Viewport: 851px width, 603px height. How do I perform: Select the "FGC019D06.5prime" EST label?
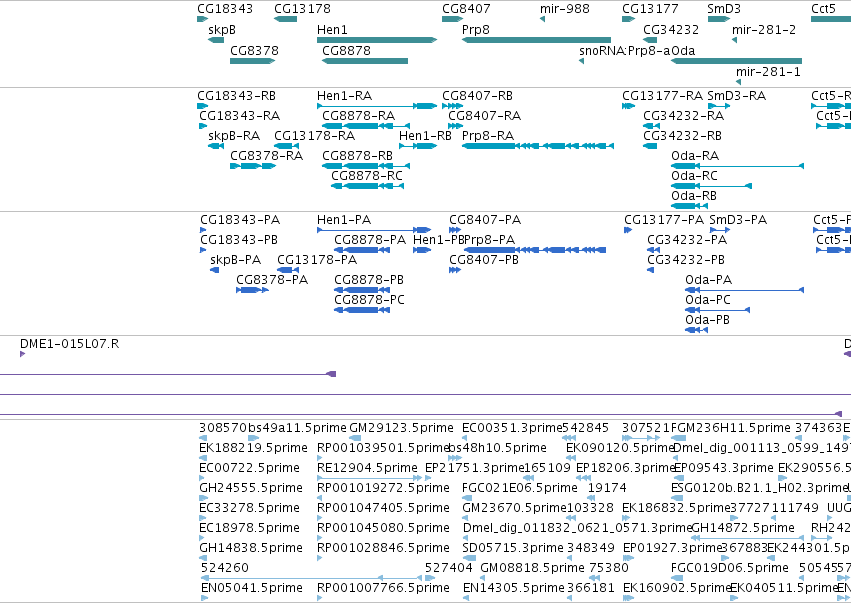point(729,569)
